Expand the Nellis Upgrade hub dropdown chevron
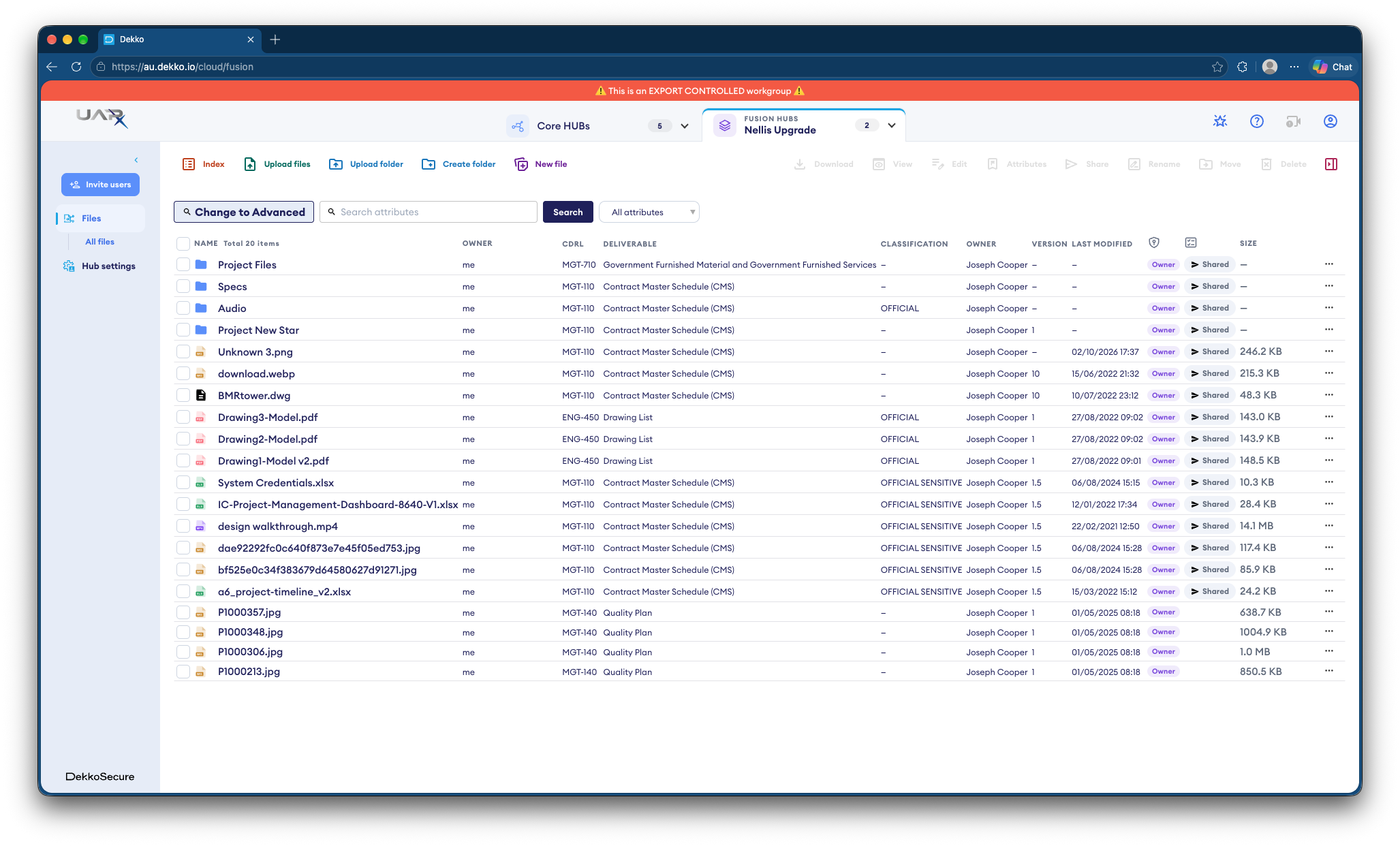The width and height of the screenshot is (1400, 846). [892, 125]
